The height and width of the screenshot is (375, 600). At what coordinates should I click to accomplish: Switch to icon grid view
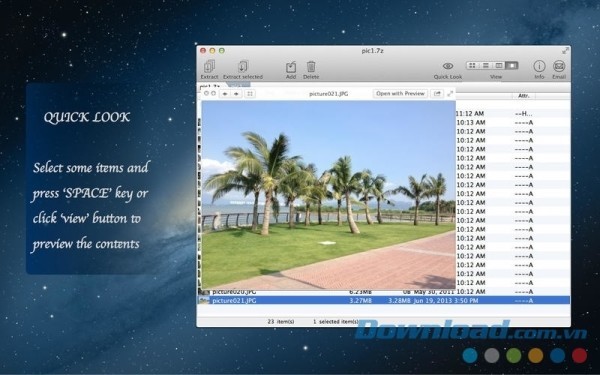click(x=472, y=65)
